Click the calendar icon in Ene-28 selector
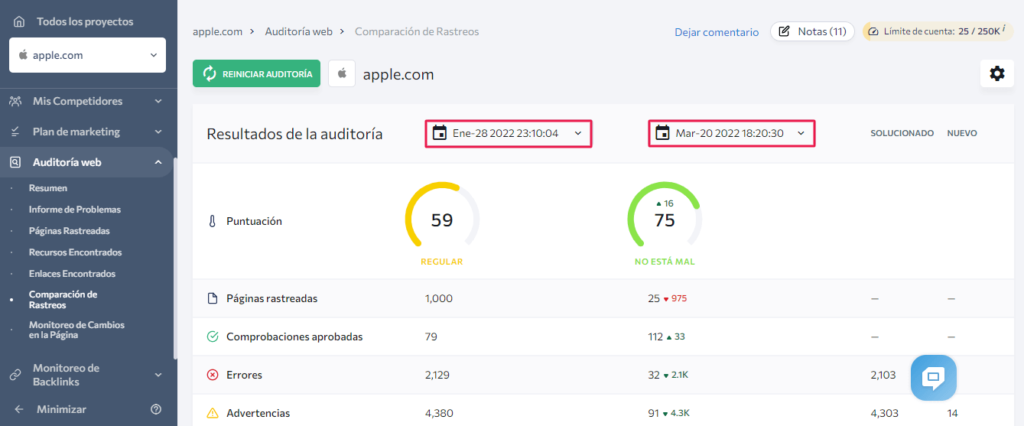 440,133
